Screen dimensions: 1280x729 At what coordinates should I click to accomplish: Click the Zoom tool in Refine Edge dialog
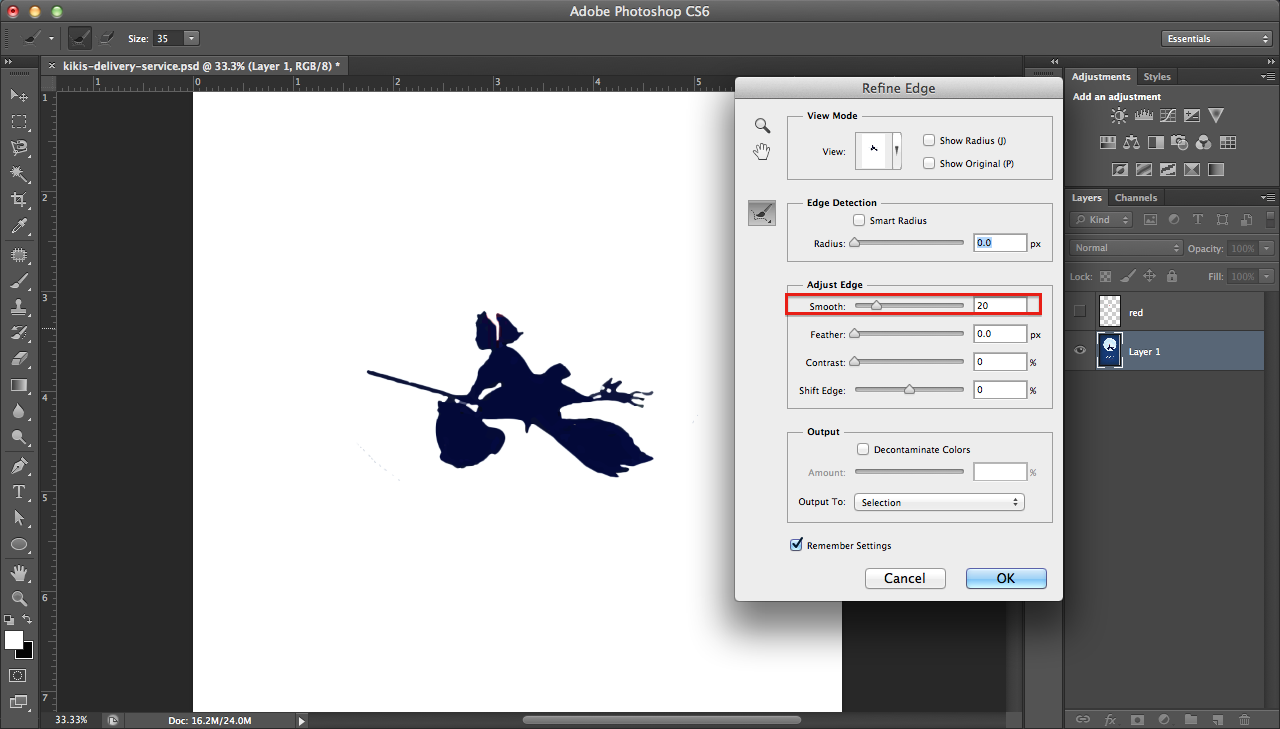coord(762,125)
